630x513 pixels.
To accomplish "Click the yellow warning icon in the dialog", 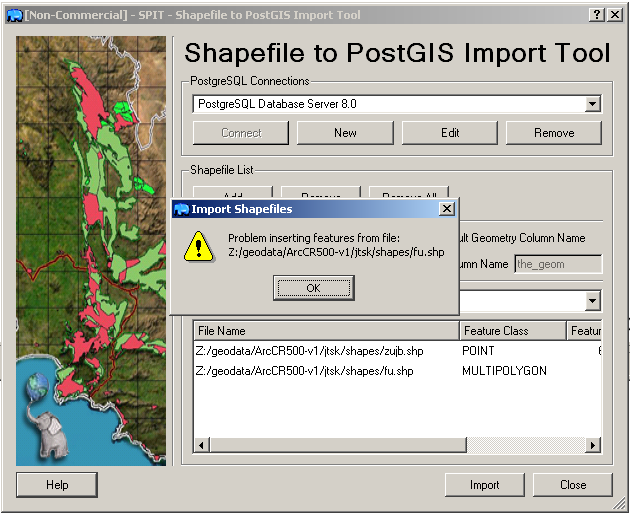I will coord(198,246).
